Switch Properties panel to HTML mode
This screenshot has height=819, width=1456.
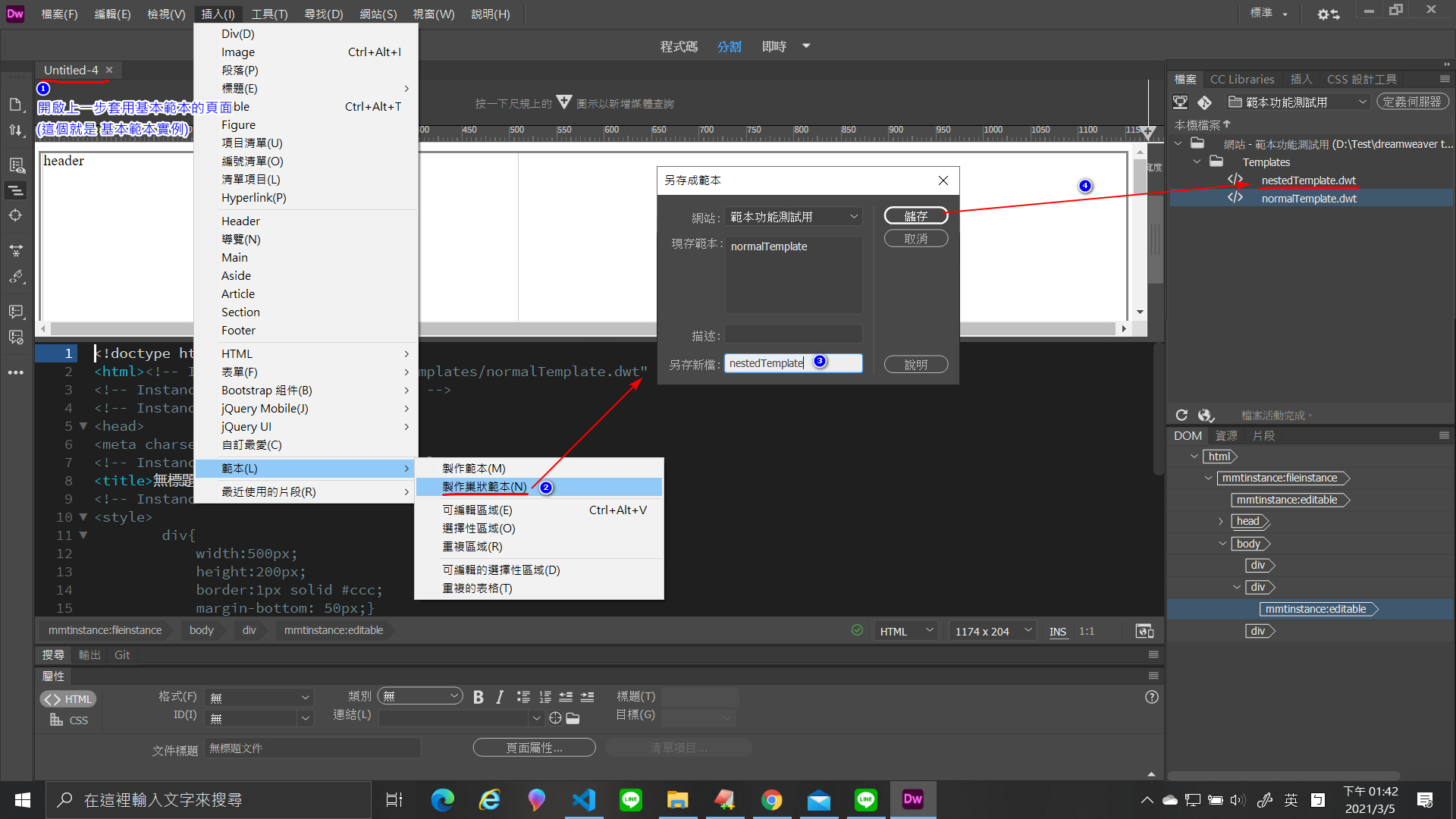(67, 698)
